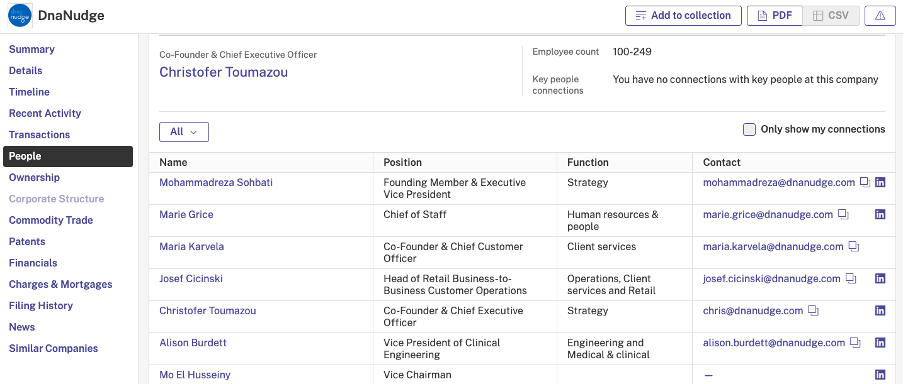Export the page as PDF
Image resolution: width=904 pixels, height=384 pixels.
pyautogui.click(x=775, y=16)
